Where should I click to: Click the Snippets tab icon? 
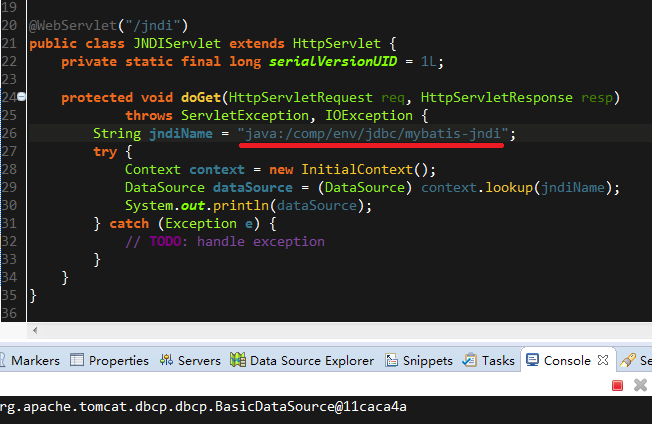tap(391, 360)
